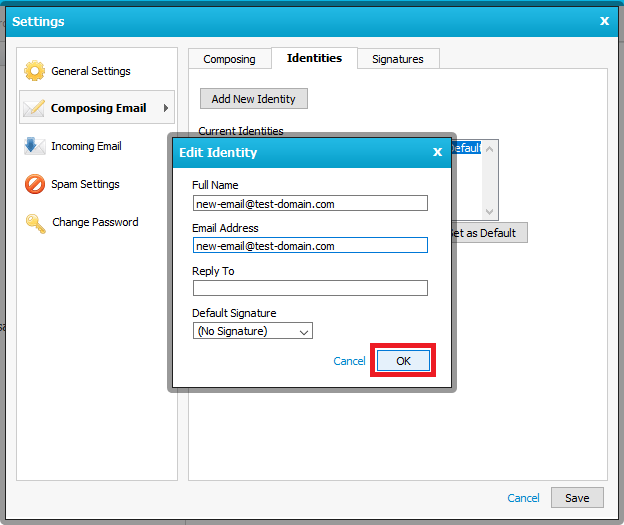Click the Incoming Email download icon

34,146
